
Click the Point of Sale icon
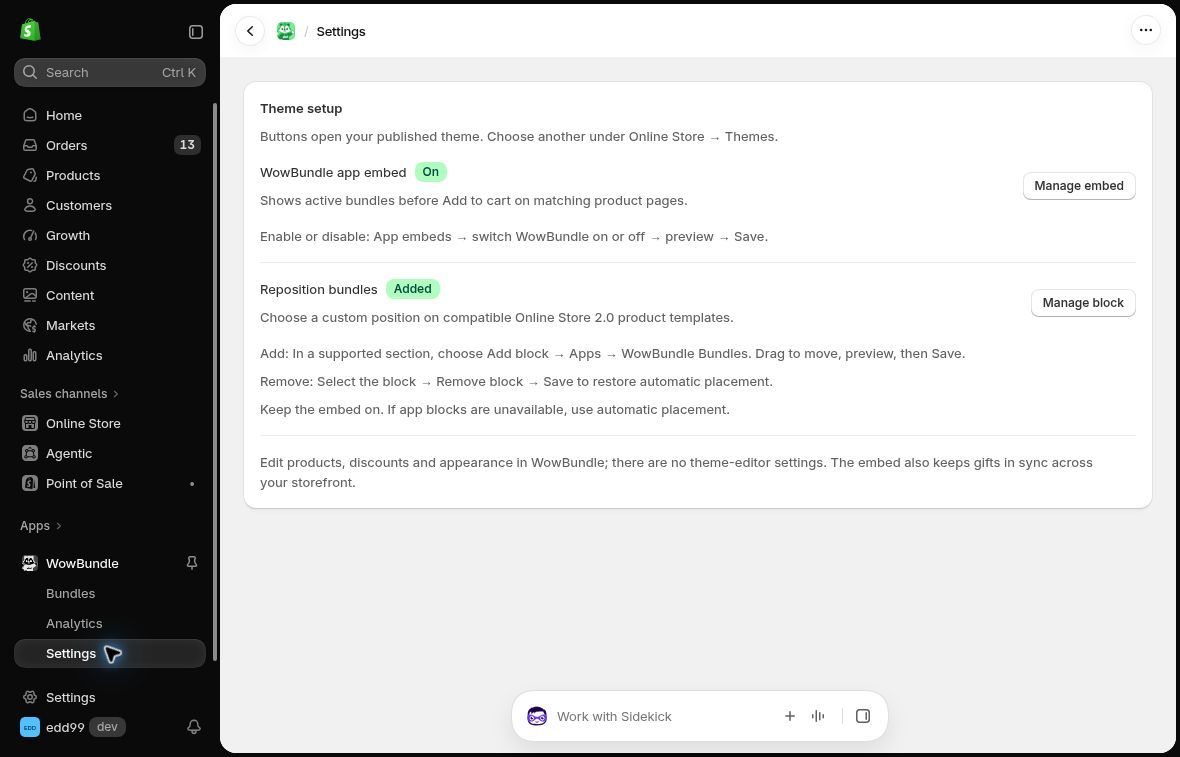30,484
